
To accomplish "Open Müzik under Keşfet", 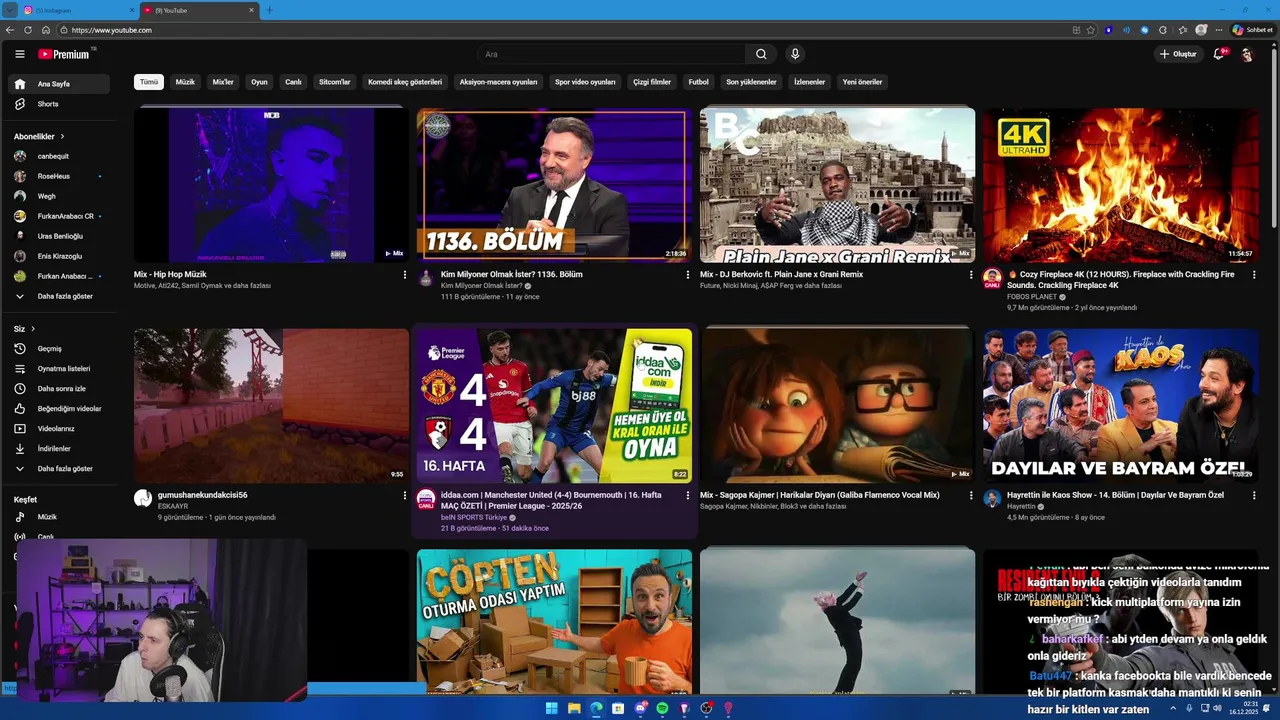I will [59, 517].
